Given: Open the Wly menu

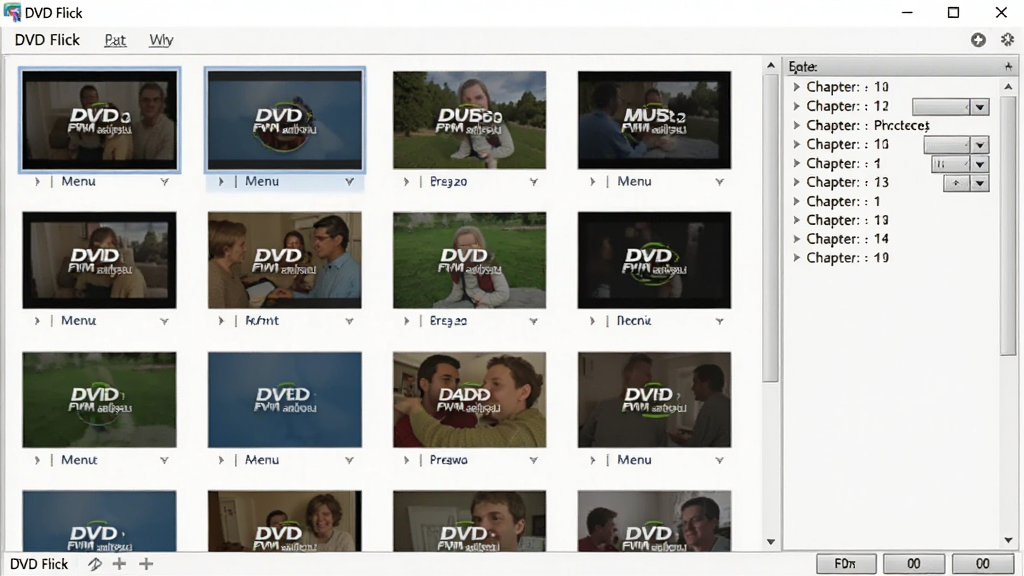Looking at the screenshot, I should (161, 40).
